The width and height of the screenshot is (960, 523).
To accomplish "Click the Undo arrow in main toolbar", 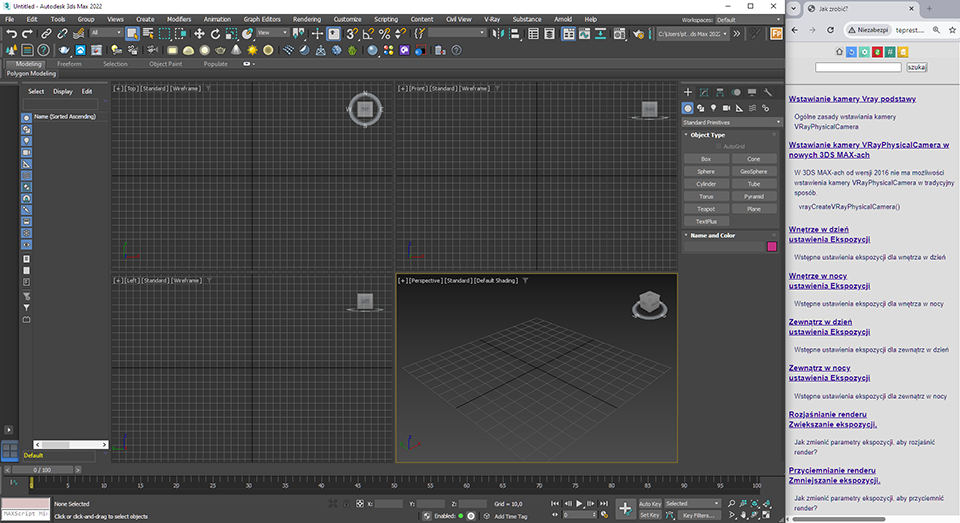I will [x=12, y=34].
